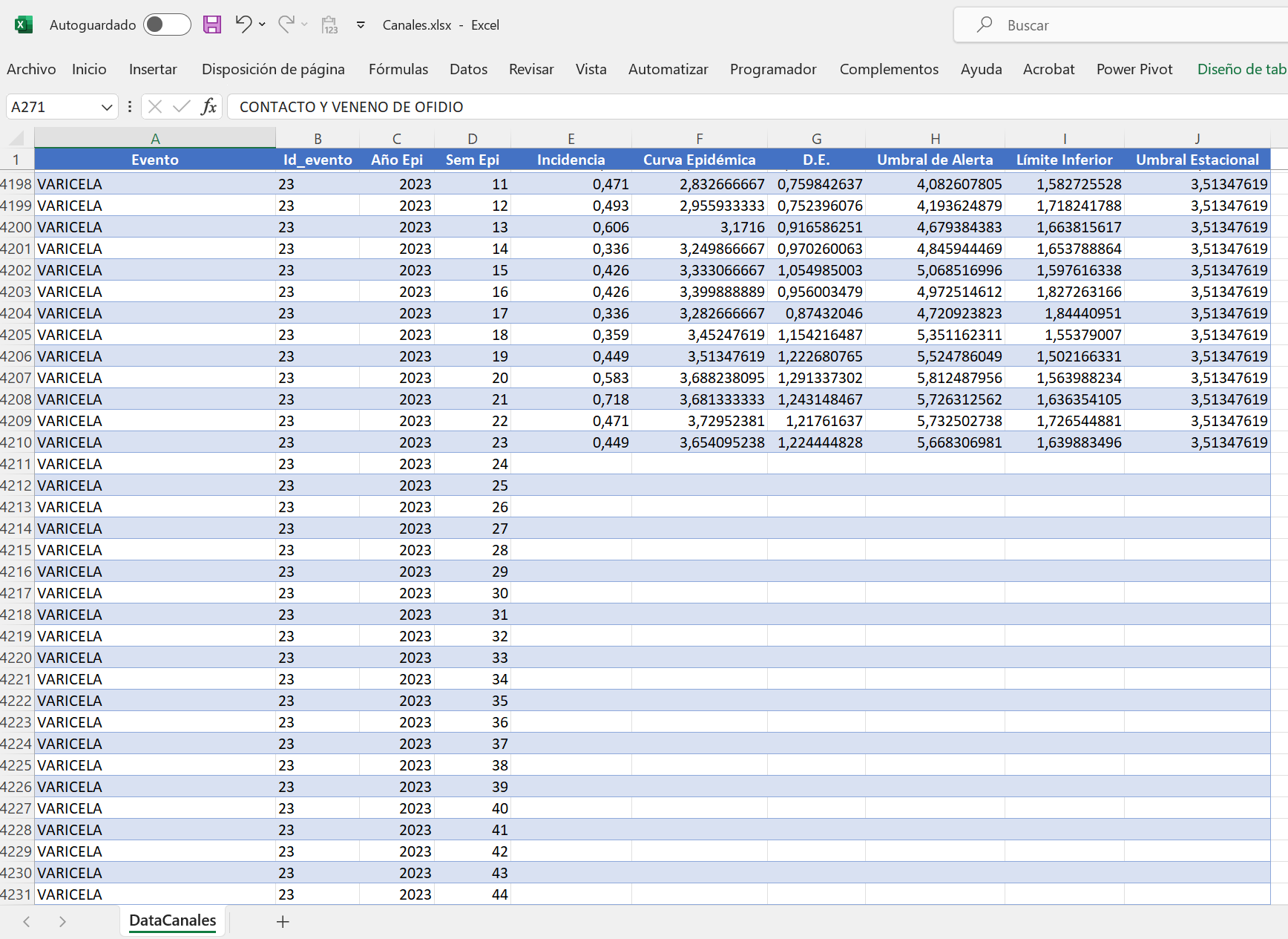Open the Fórmulas tab

point(398,69)
